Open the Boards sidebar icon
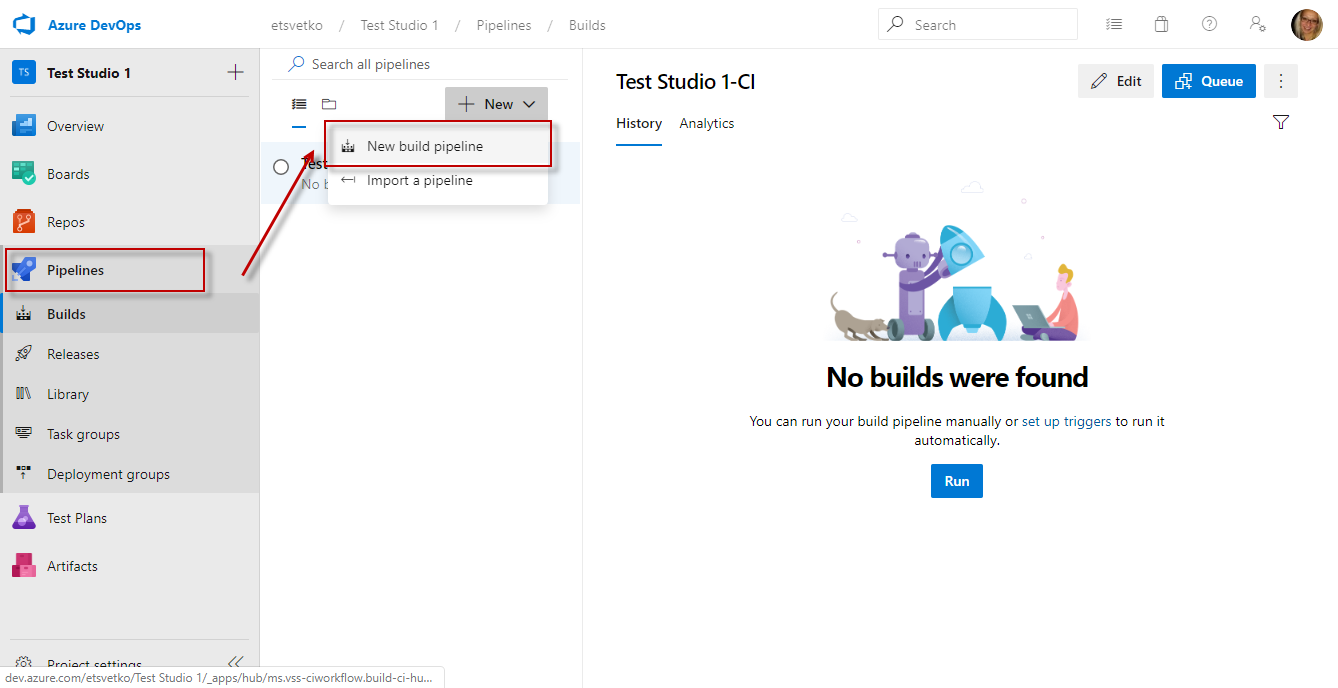The height and width of the screenshot is (688, 1338). [24, 174]
